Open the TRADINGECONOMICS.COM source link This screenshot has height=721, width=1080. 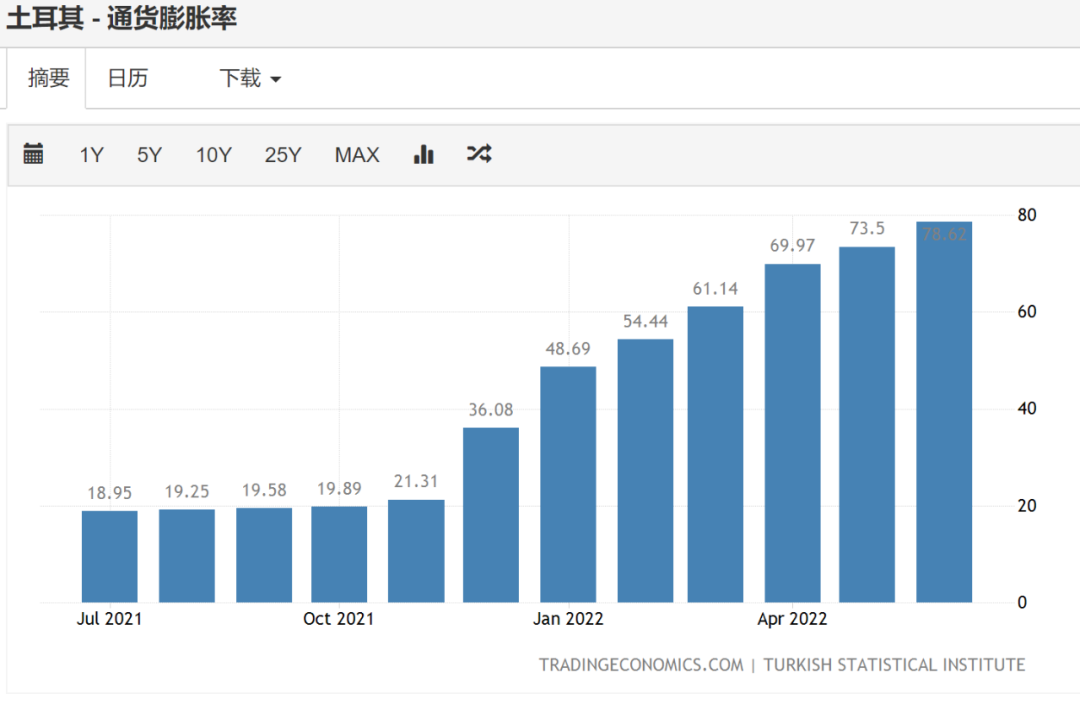tap(641, 665)
